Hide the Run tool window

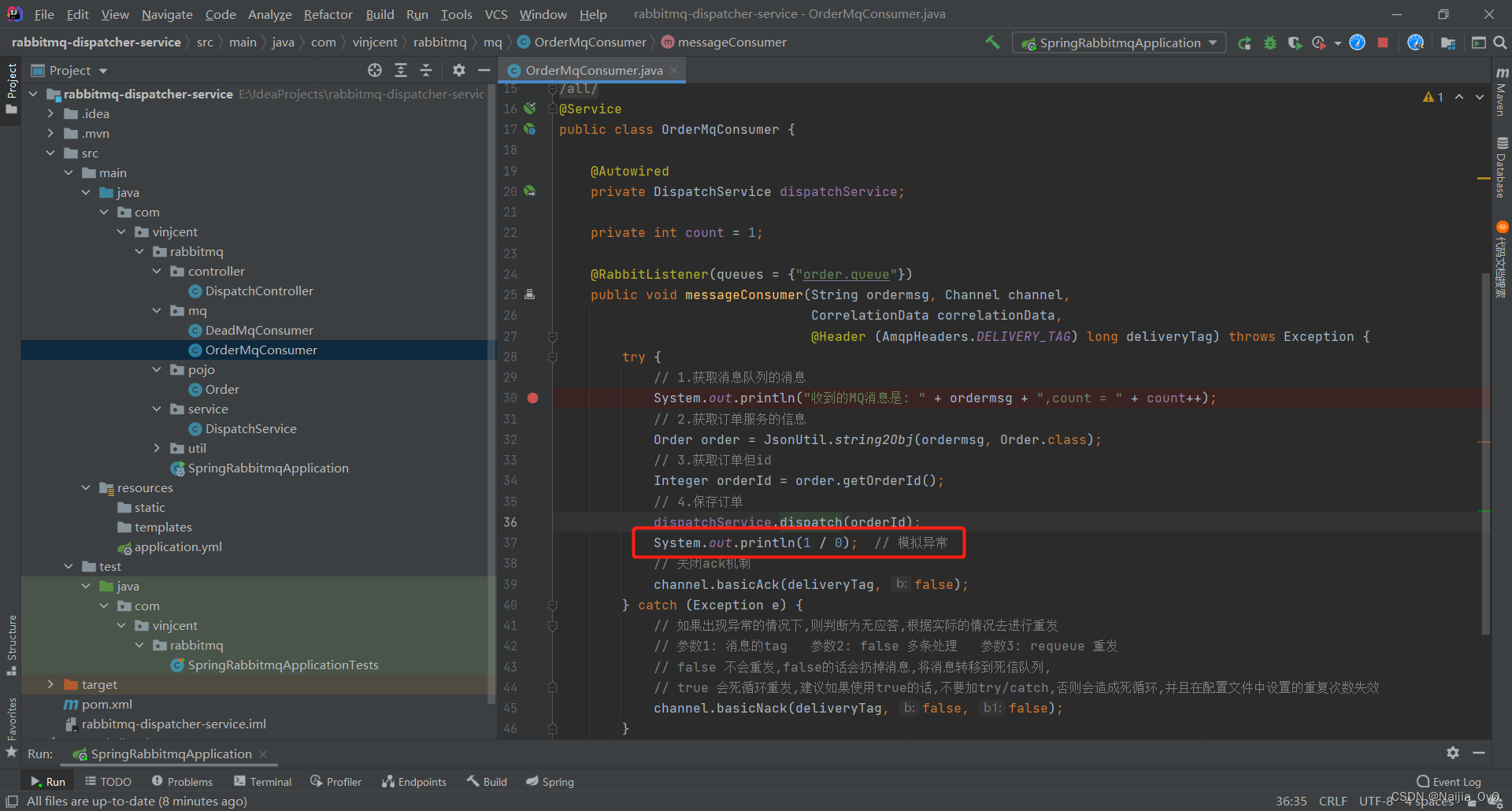coord(1479,753)
